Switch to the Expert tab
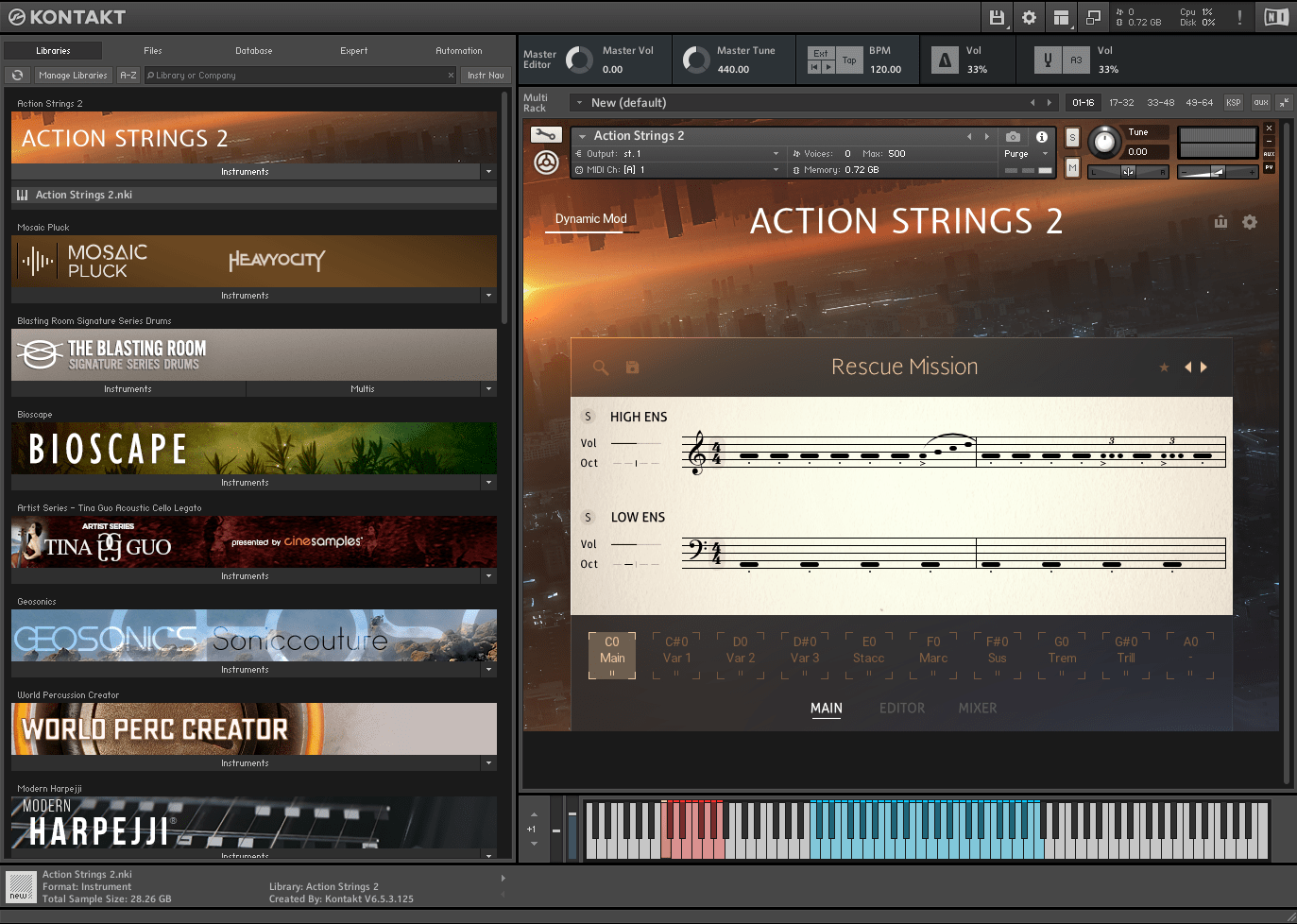Viewport: 1297px width, 924px height. [354, 51]
